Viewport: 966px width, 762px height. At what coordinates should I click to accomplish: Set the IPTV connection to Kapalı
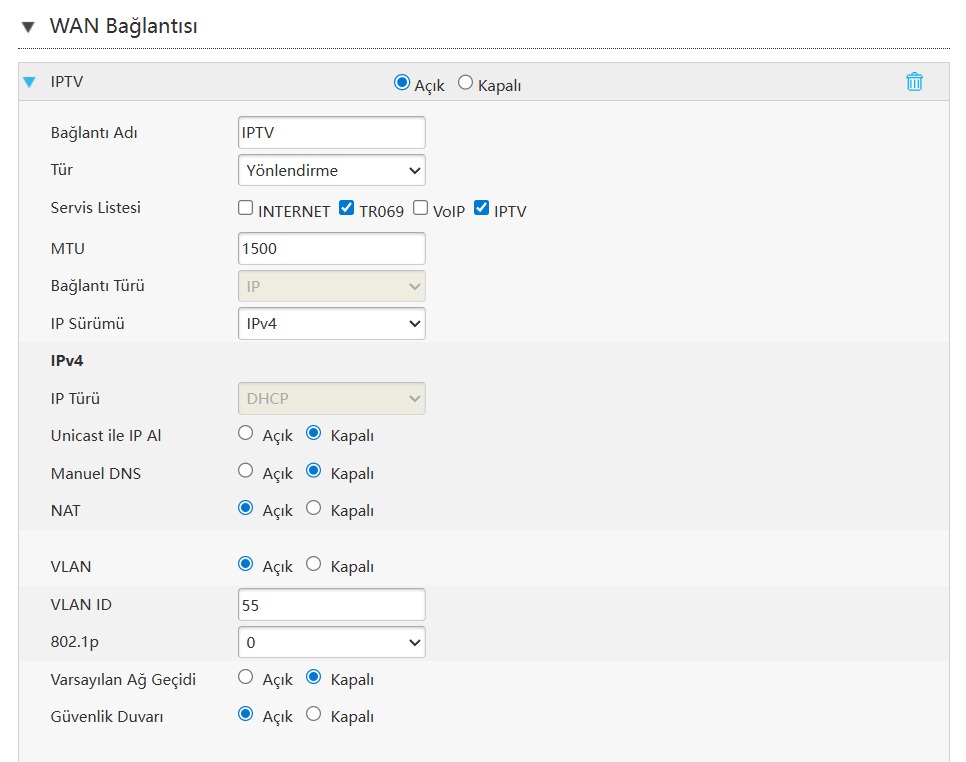tap(465, 83)
